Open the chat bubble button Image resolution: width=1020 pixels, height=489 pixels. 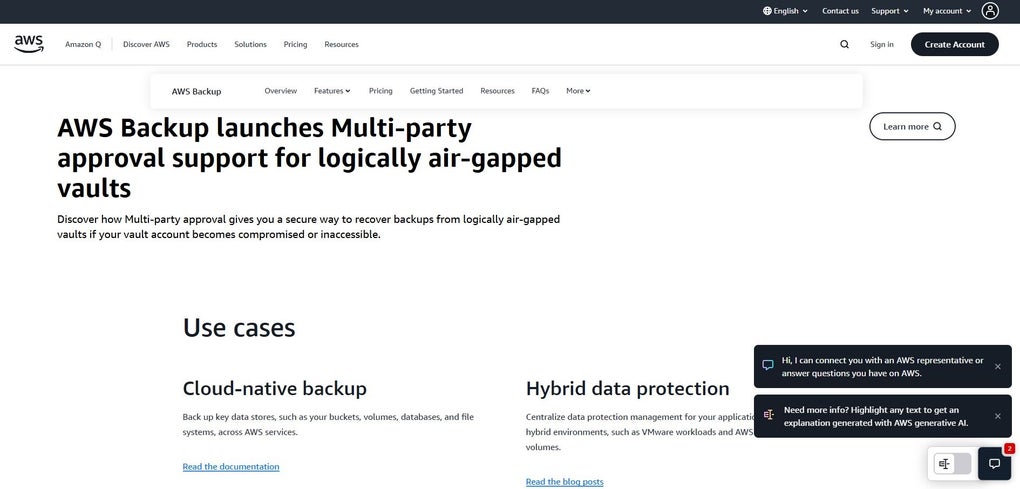pos(994,463)
